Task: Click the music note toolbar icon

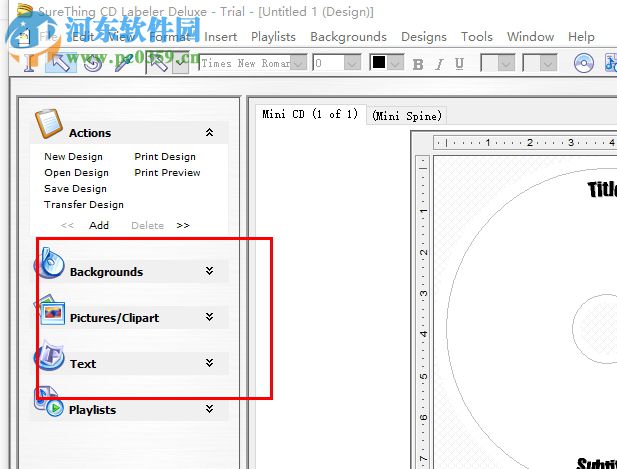Action: point(611,63)
